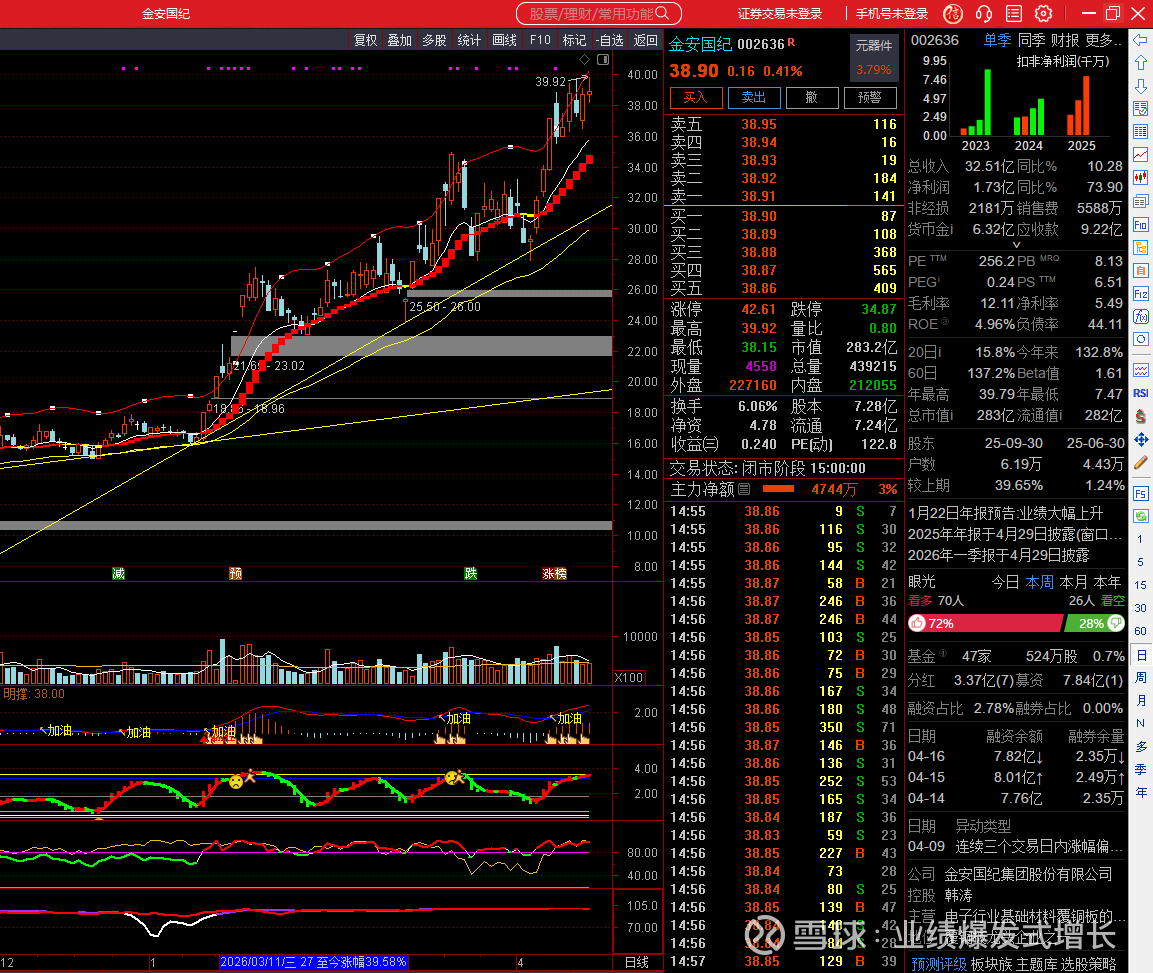1153x973 pixels.
Task: Open the settings gear icon in title bar
Action: (x=1043, y=13)
